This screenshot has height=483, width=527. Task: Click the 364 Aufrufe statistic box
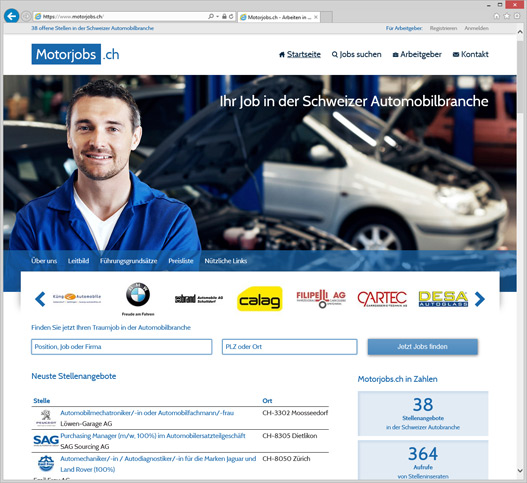click(x=423, y=460)
